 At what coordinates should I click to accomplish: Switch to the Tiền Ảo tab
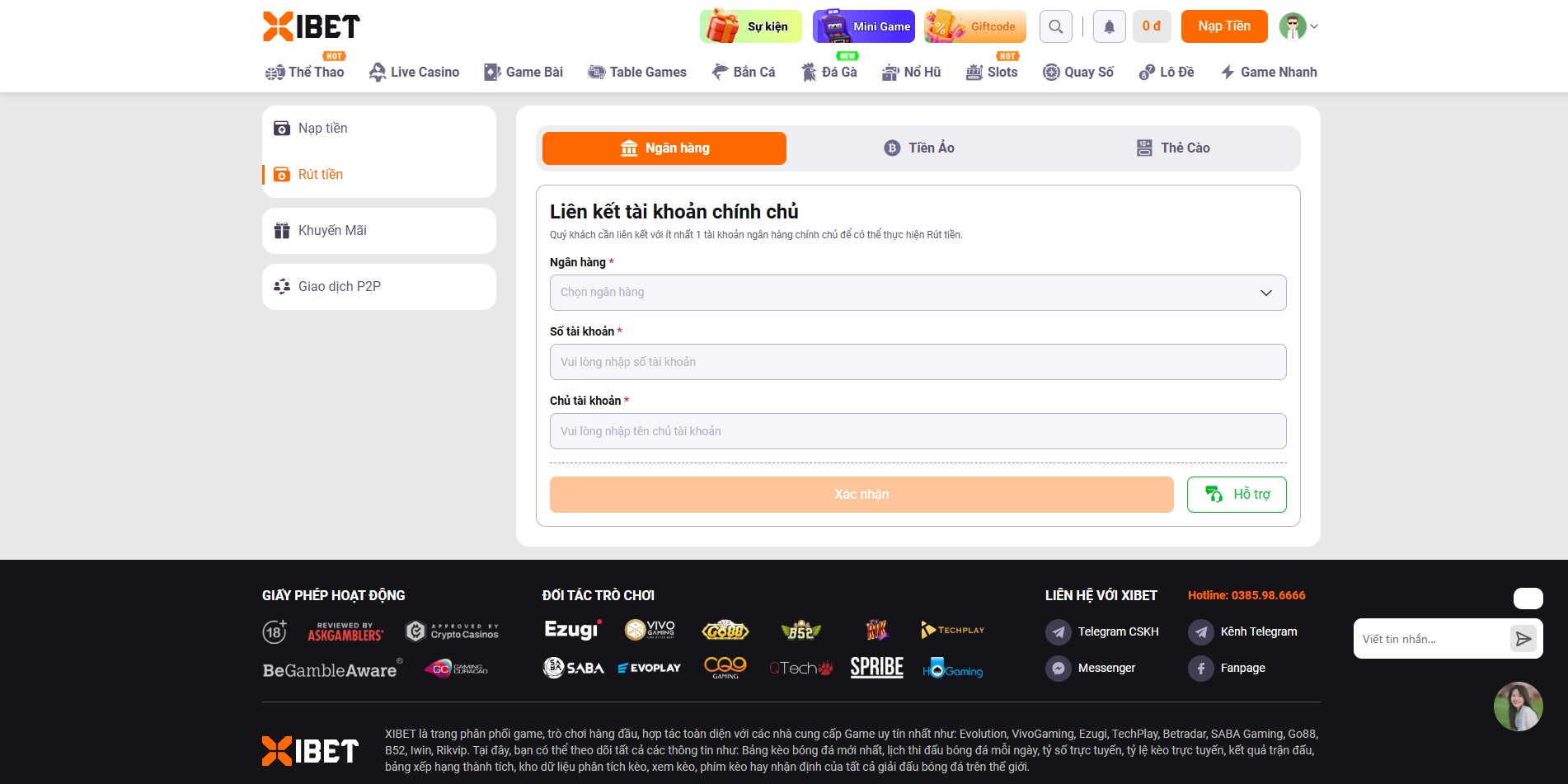click(x=918, y=148)
